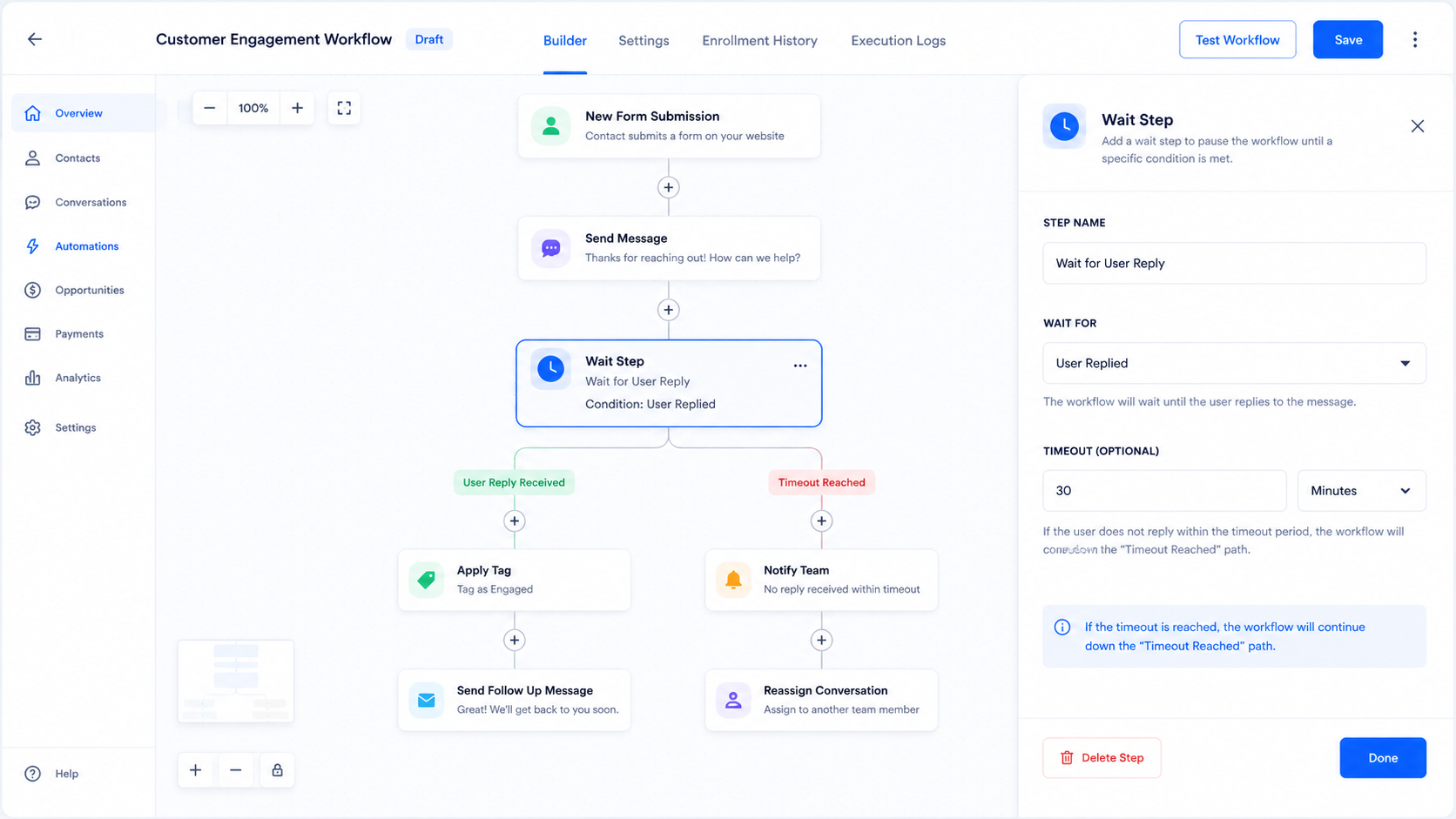Click the Done button
Image resolution: width=1456 pixels, height=819 pixels.
coord(1383,758)
